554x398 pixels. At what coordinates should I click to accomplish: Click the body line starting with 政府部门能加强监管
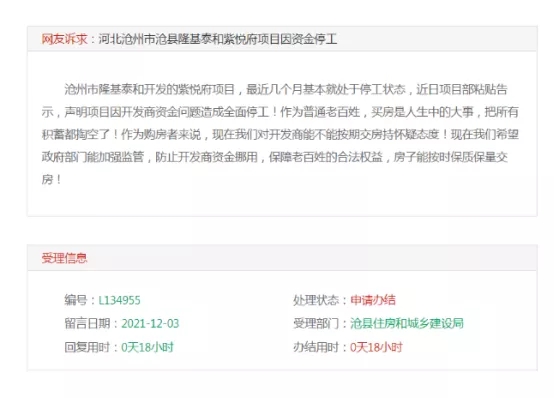coord(275,157)
